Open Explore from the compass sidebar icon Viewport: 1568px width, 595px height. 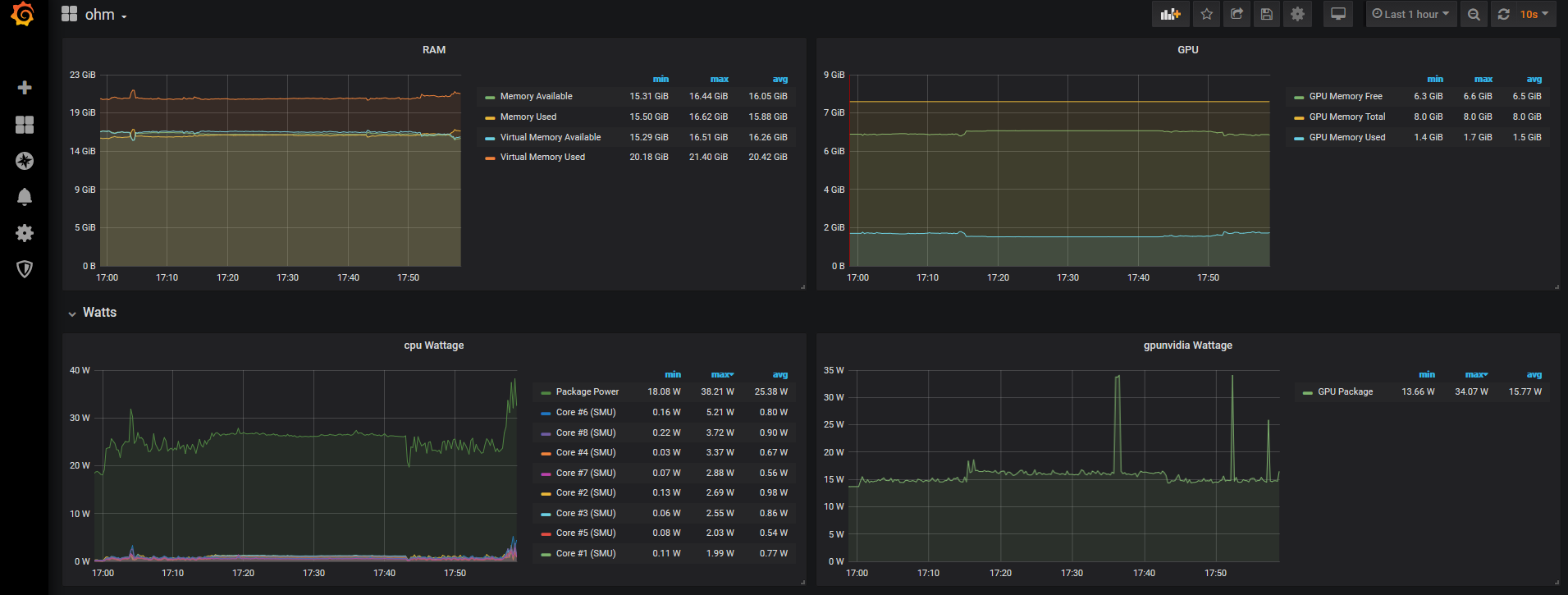coord(25,161)
